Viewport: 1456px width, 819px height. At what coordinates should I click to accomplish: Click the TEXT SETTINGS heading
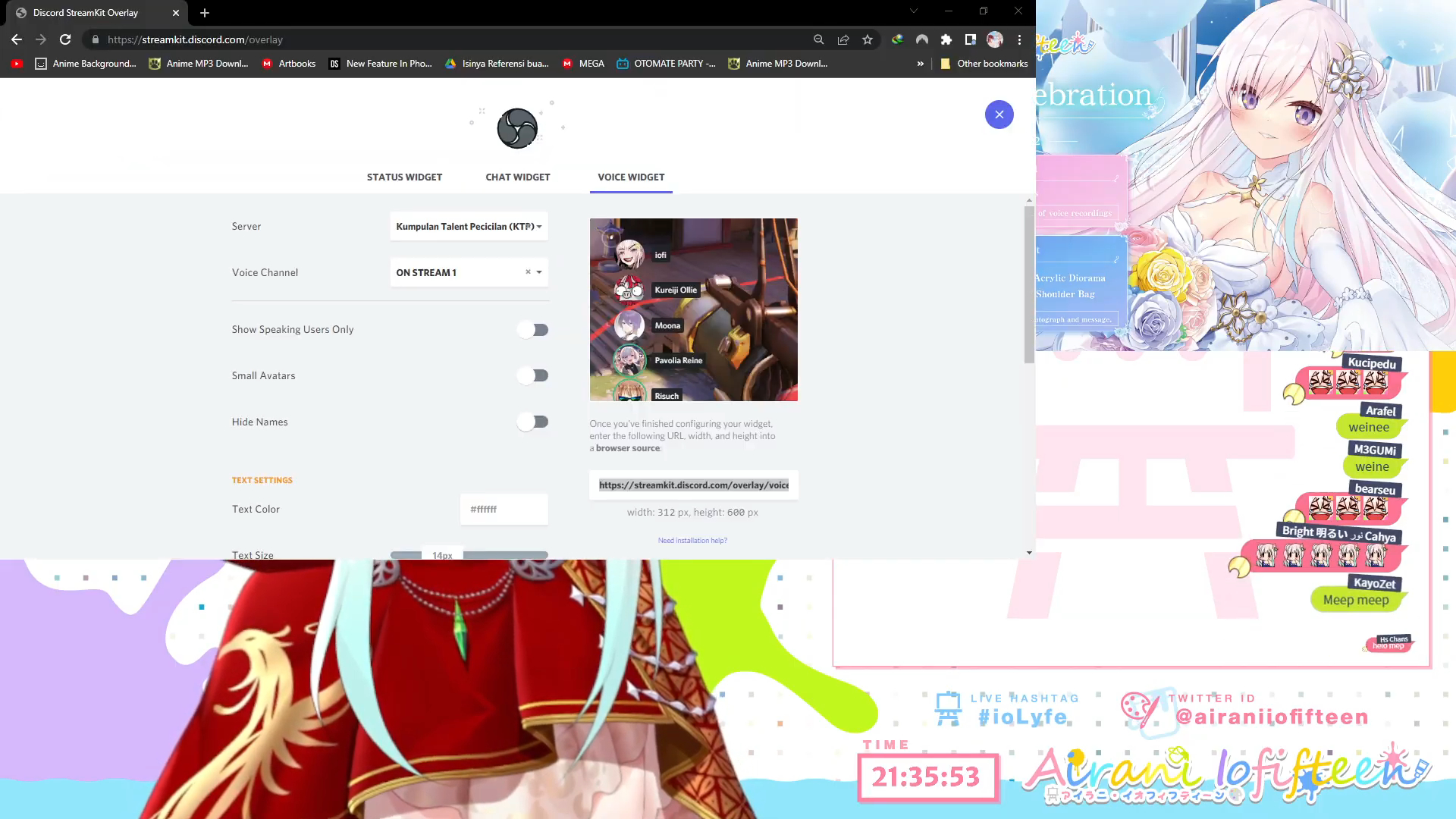point(262,480)
